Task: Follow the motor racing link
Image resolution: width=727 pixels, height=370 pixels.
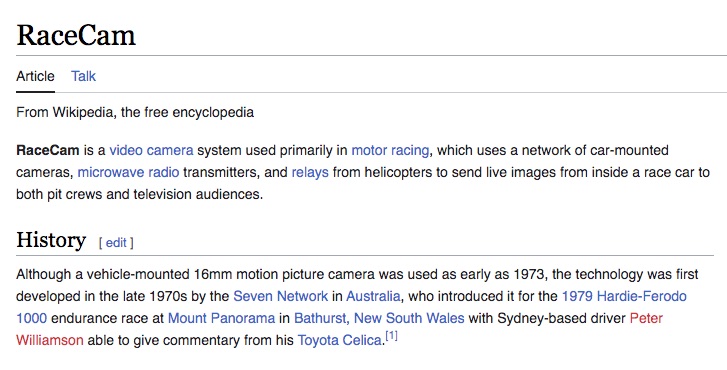Action: tap(390, 150)
